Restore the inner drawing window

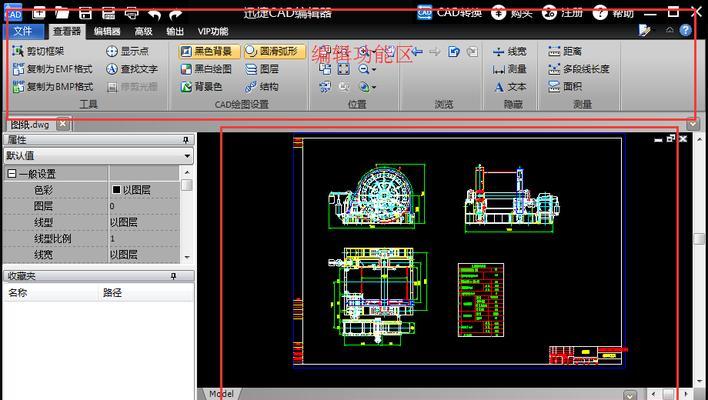point(671,139)
